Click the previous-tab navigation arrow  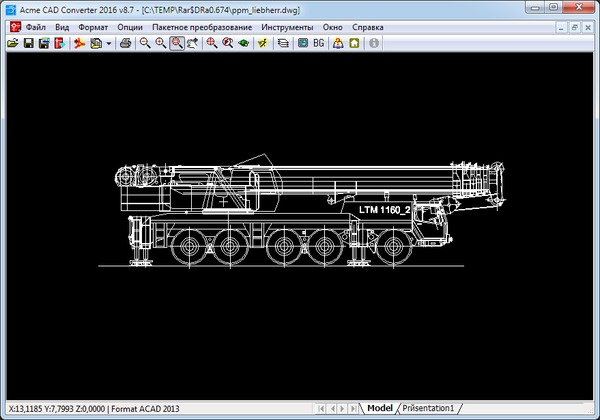coord(332,409)
